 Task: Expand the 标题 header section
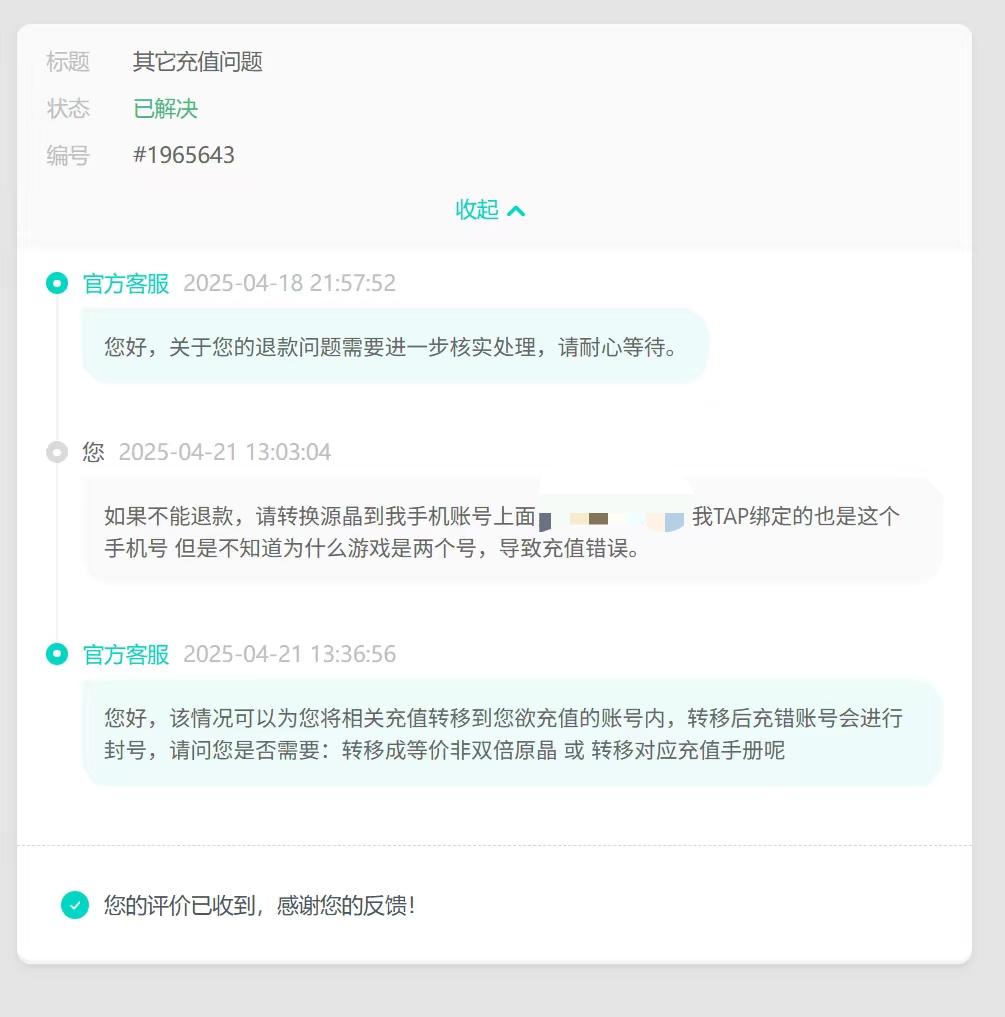(68, 62)
